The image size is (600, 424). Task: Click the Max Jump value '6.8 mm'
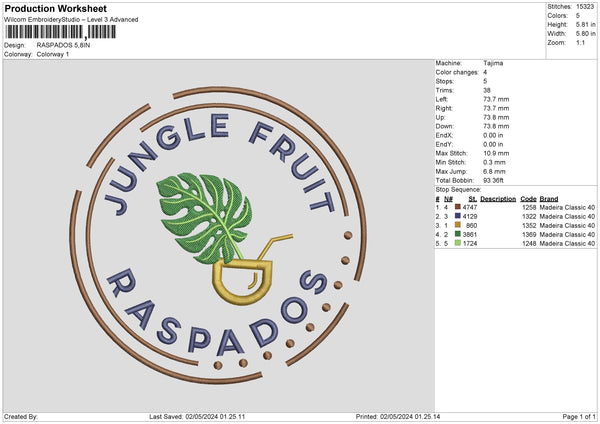click(494, 171)
